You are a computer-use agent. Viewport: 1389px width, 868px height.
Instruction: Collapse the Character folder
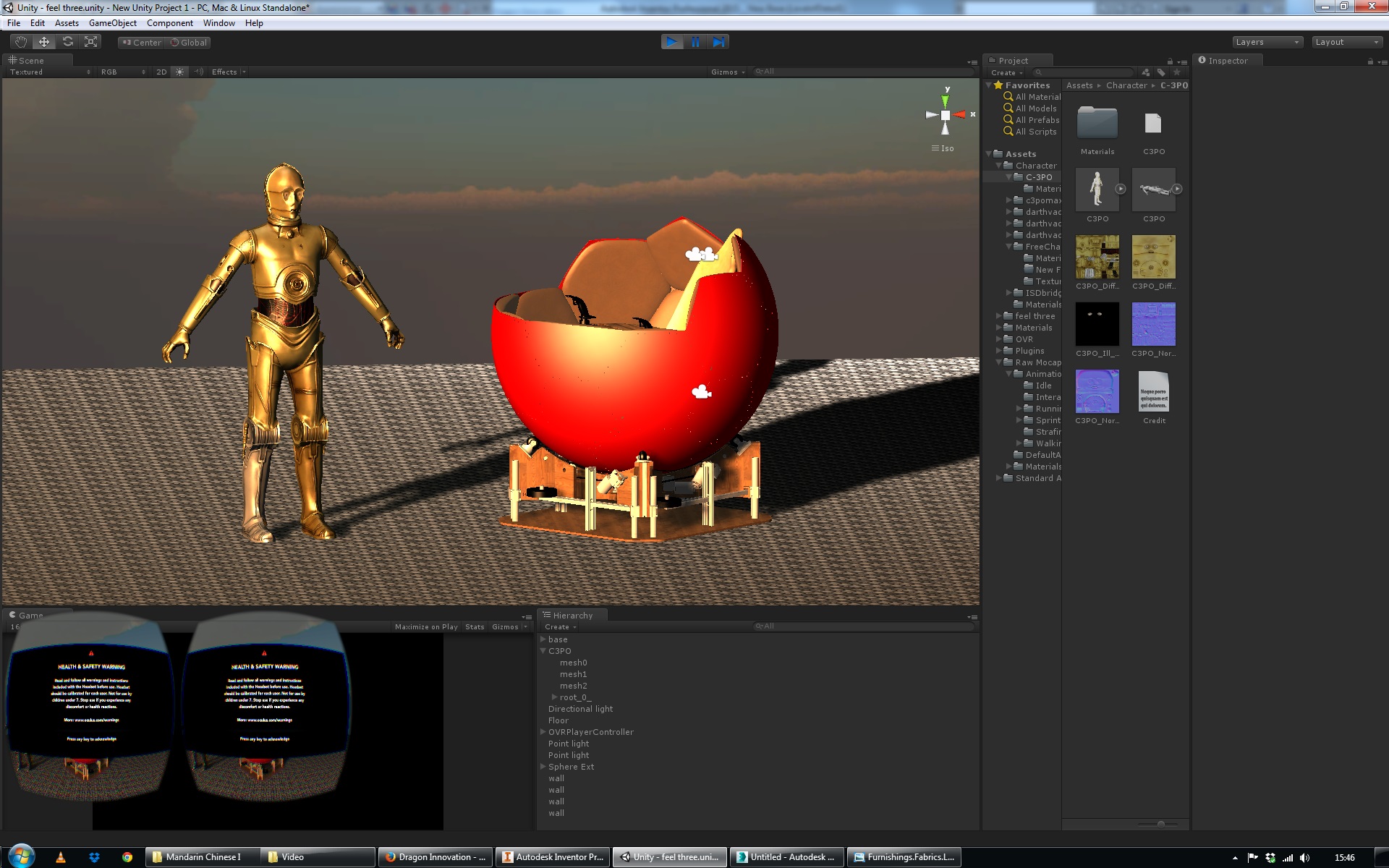coord(999,166)
